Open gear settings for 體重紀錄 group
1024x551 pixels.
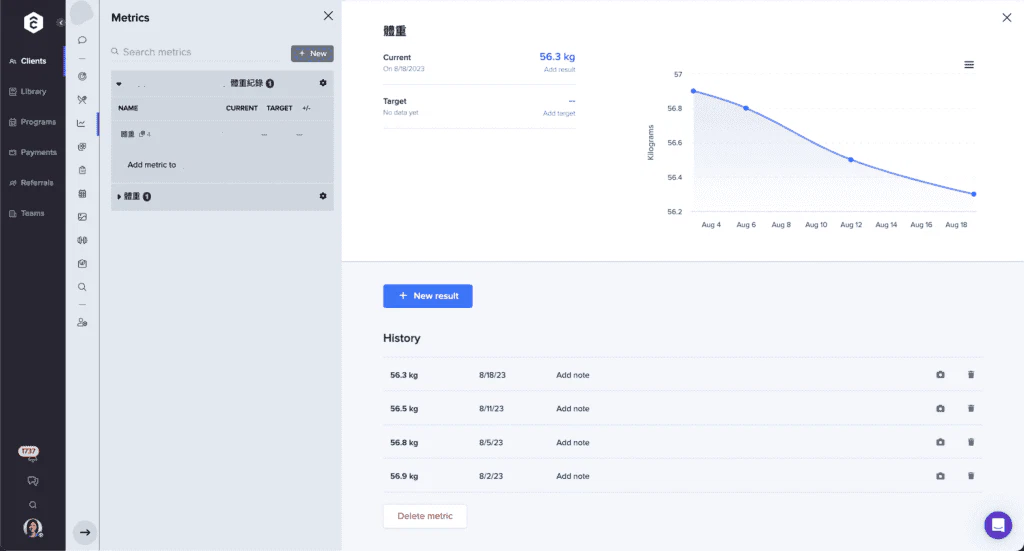point(323,83)
